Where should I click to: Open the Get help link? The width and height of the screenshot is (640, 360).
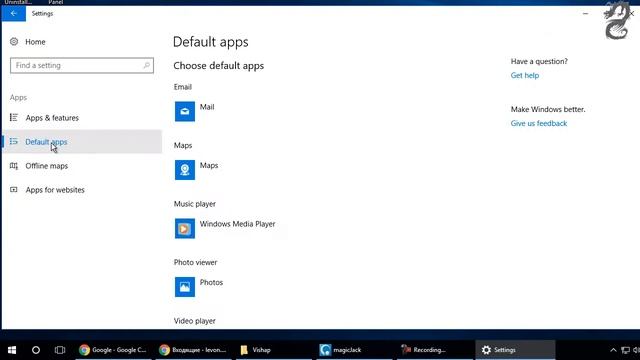(525, 76)
